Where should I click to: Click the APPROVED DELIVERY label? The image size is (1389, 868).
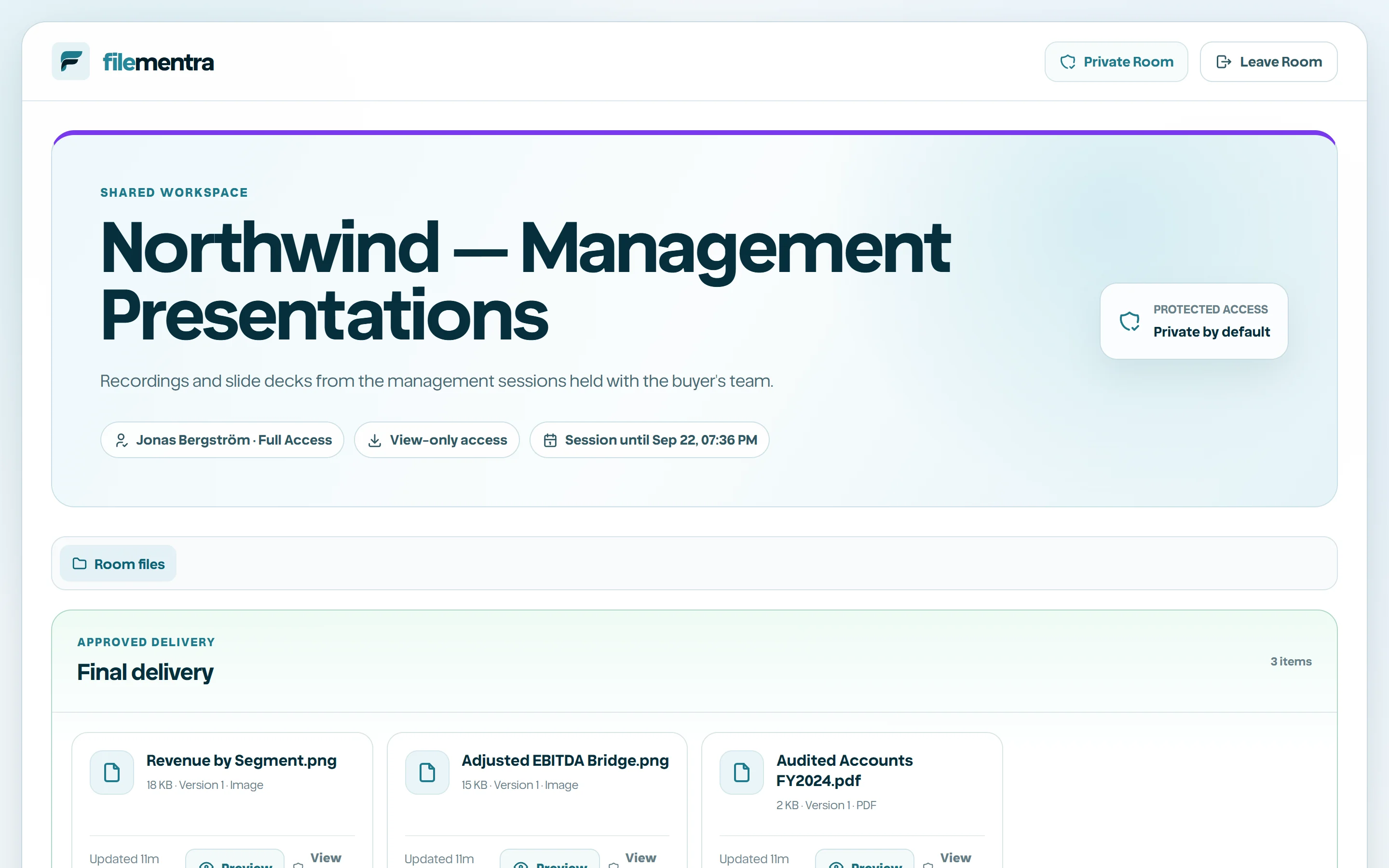(x=146, y=642)
